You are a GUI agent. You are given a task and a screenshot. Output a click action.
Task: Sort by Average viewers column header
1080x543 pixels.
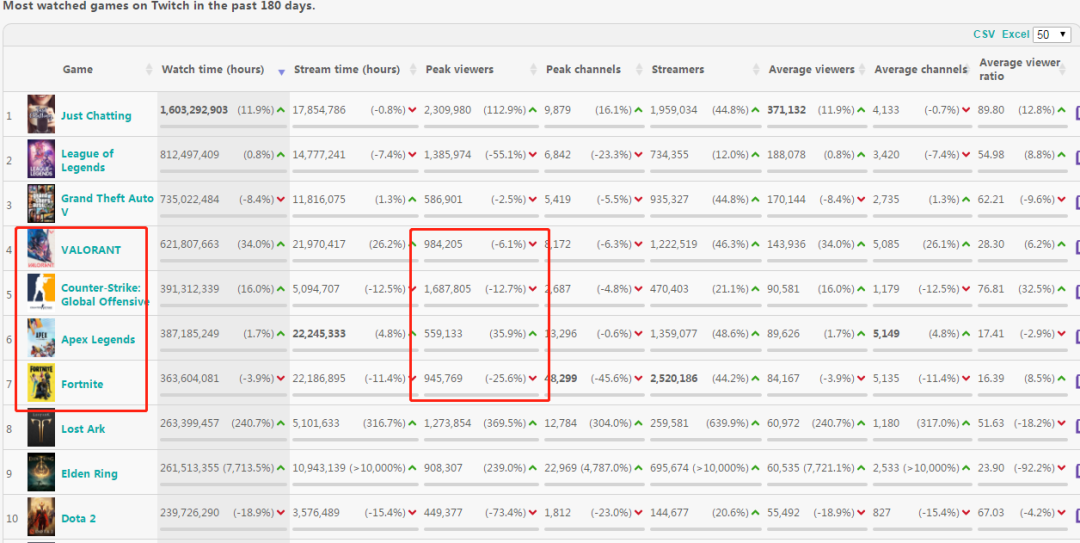click(811, 70)
